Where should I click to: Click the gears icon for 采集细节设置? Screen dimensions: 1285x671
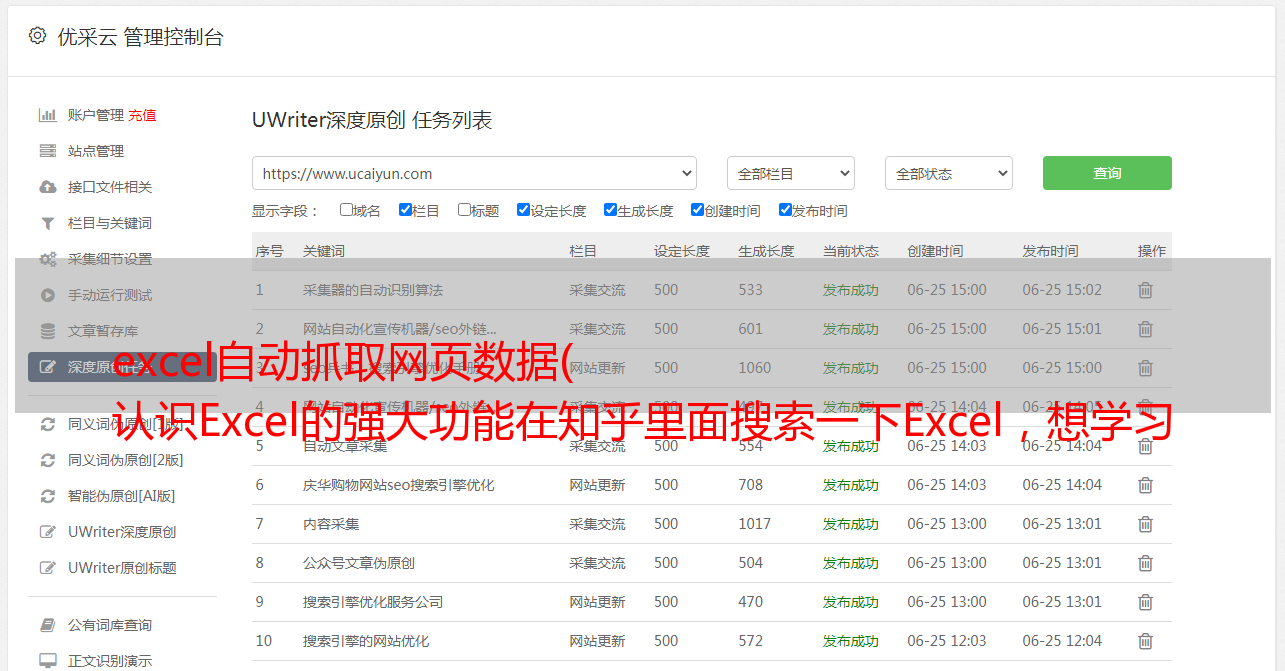pyautogui.click(x=47, y=259)
